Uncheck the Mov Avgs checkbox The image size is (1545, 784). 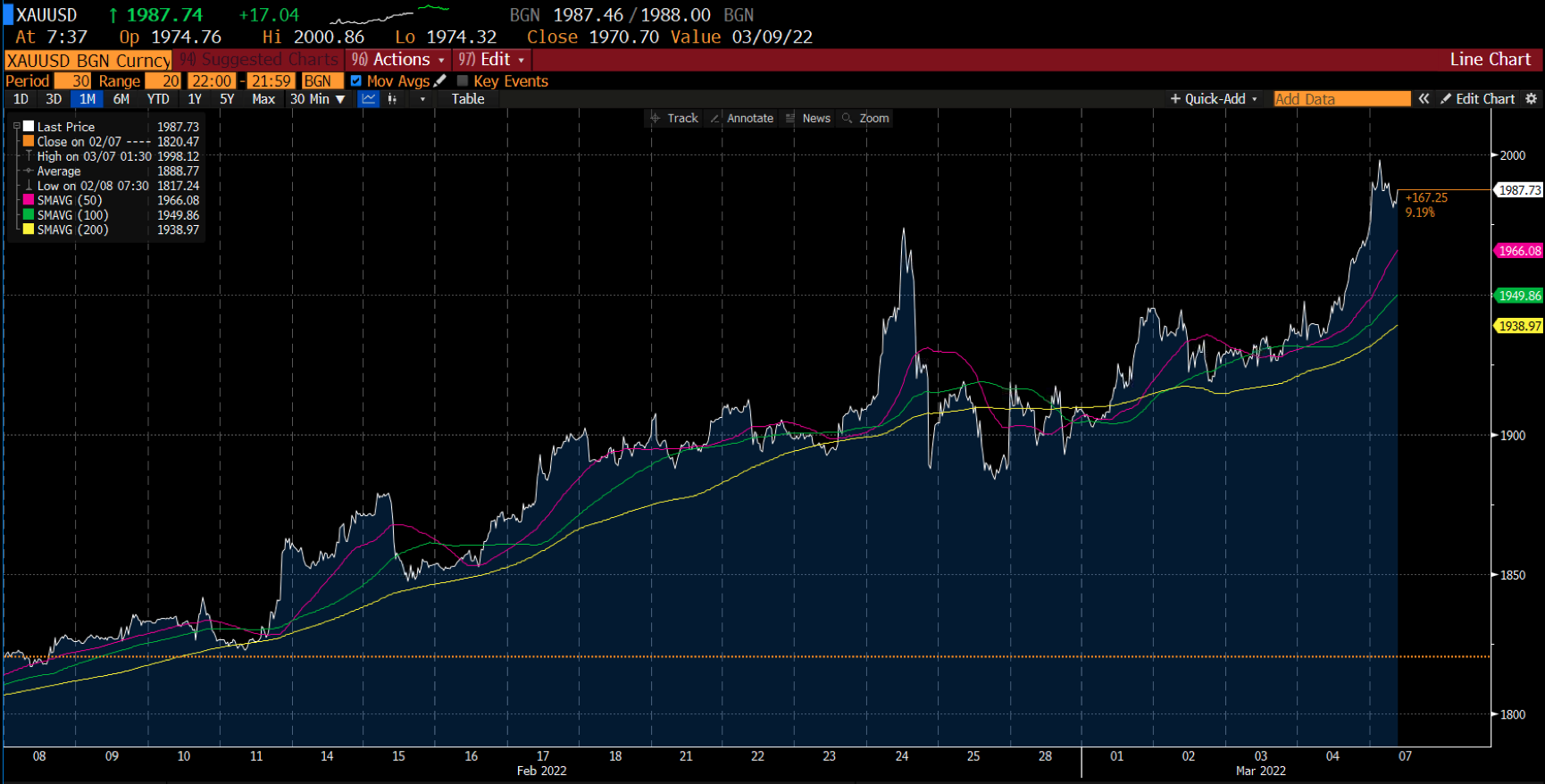tap(356, 80)
